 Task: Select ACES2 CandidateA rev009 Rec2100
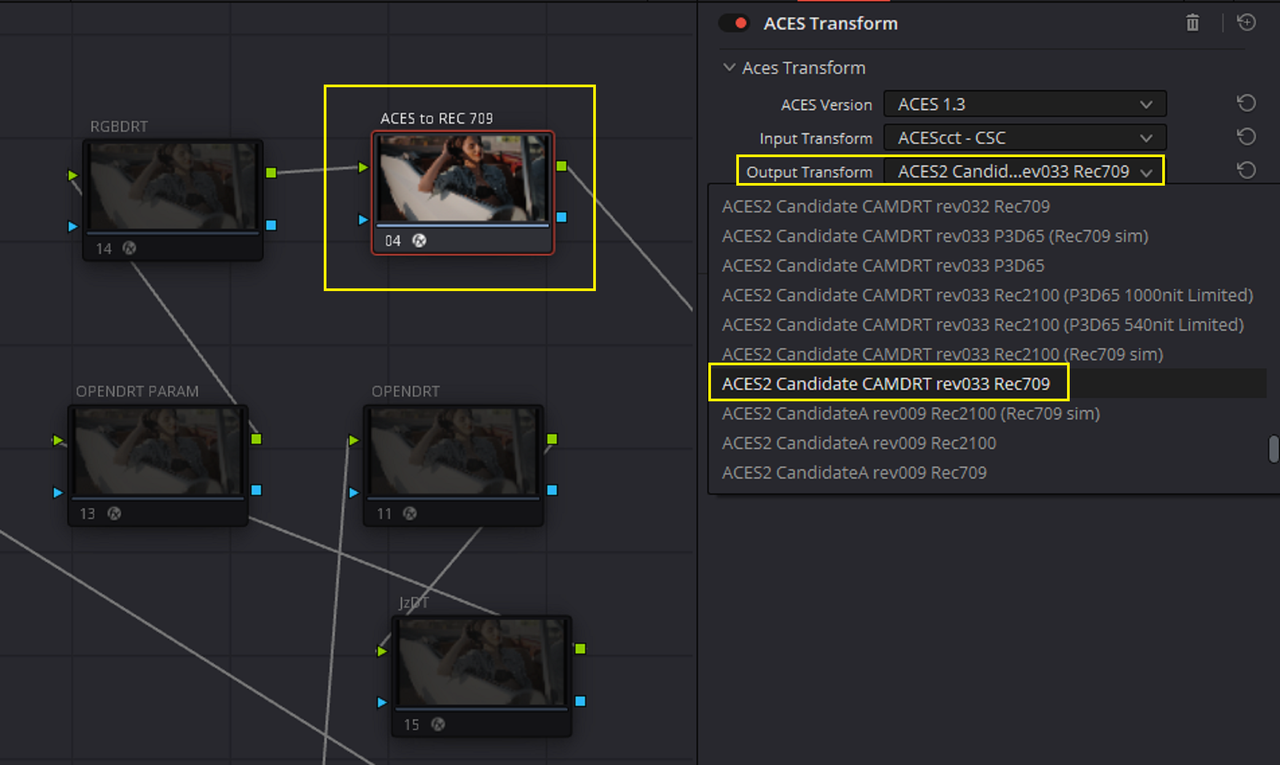859,443
